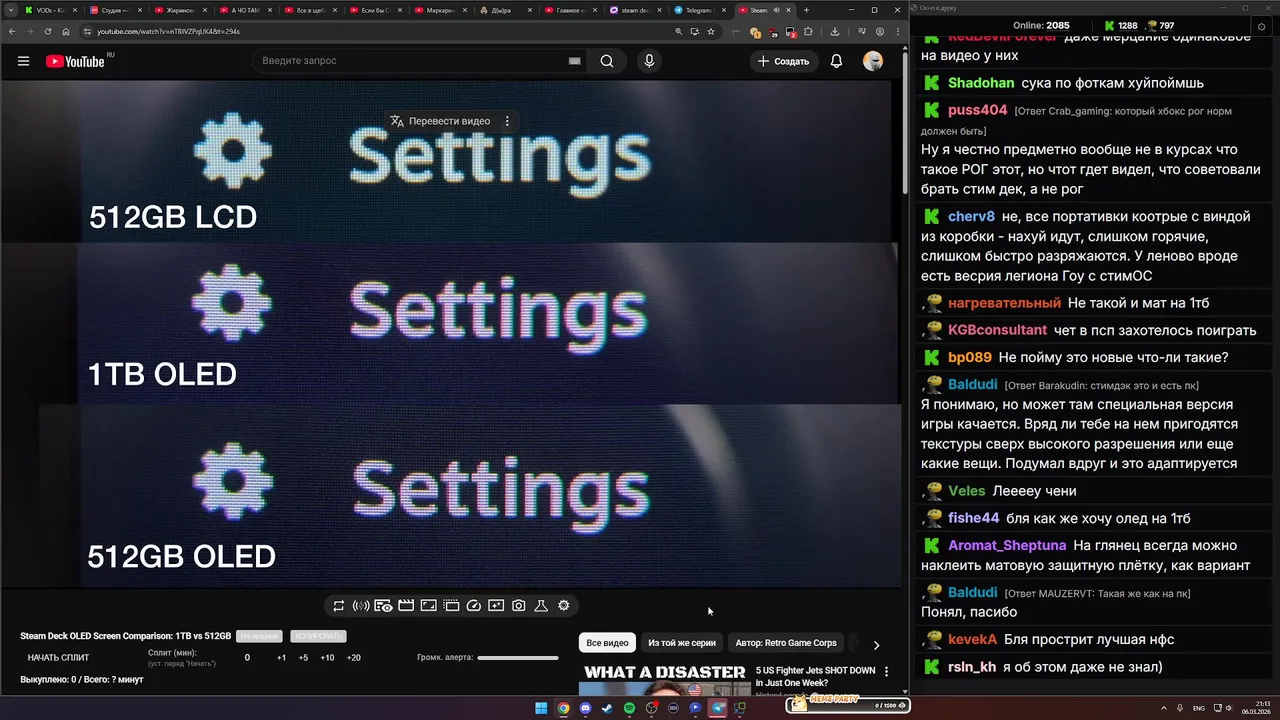Click the КОПИРОВАТЬ button next to title
The height and width of the screenshot is (720, 1280).
(x=318, y=636)
